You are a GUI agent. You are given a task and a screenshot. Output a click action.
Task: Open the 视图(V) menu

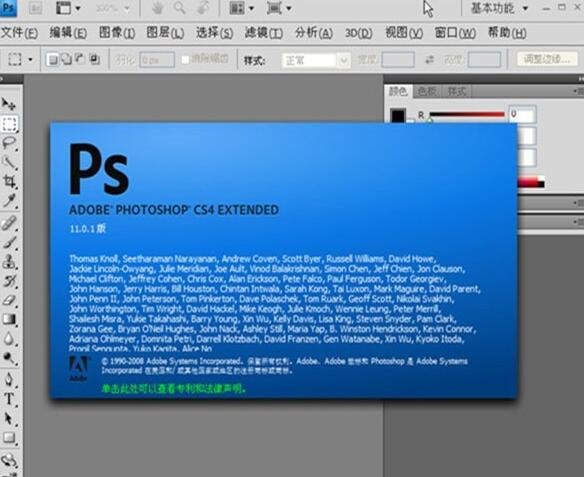tap(404, 33)
